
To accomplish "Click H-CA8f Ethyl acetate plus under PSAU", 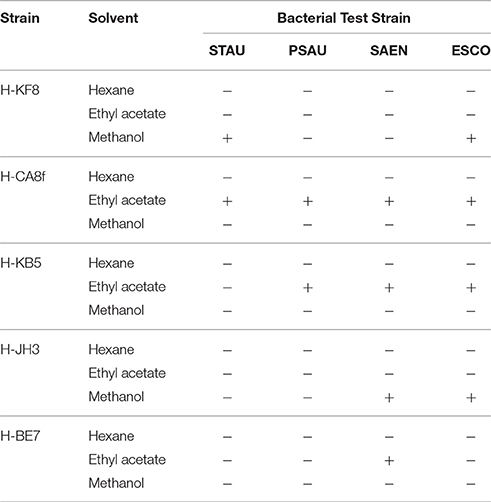I will (x=308, y=201).
